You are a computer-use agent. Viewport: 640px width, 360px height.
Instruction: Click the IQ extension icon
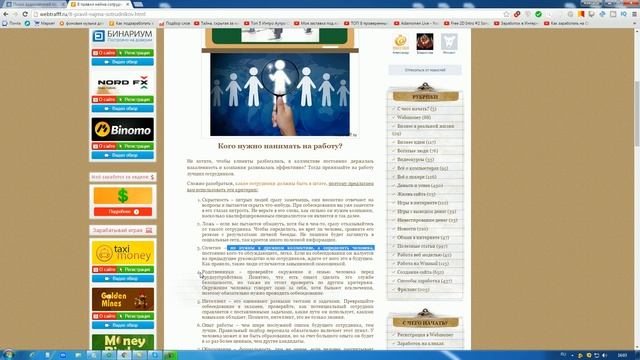click(x=623, y=14)
